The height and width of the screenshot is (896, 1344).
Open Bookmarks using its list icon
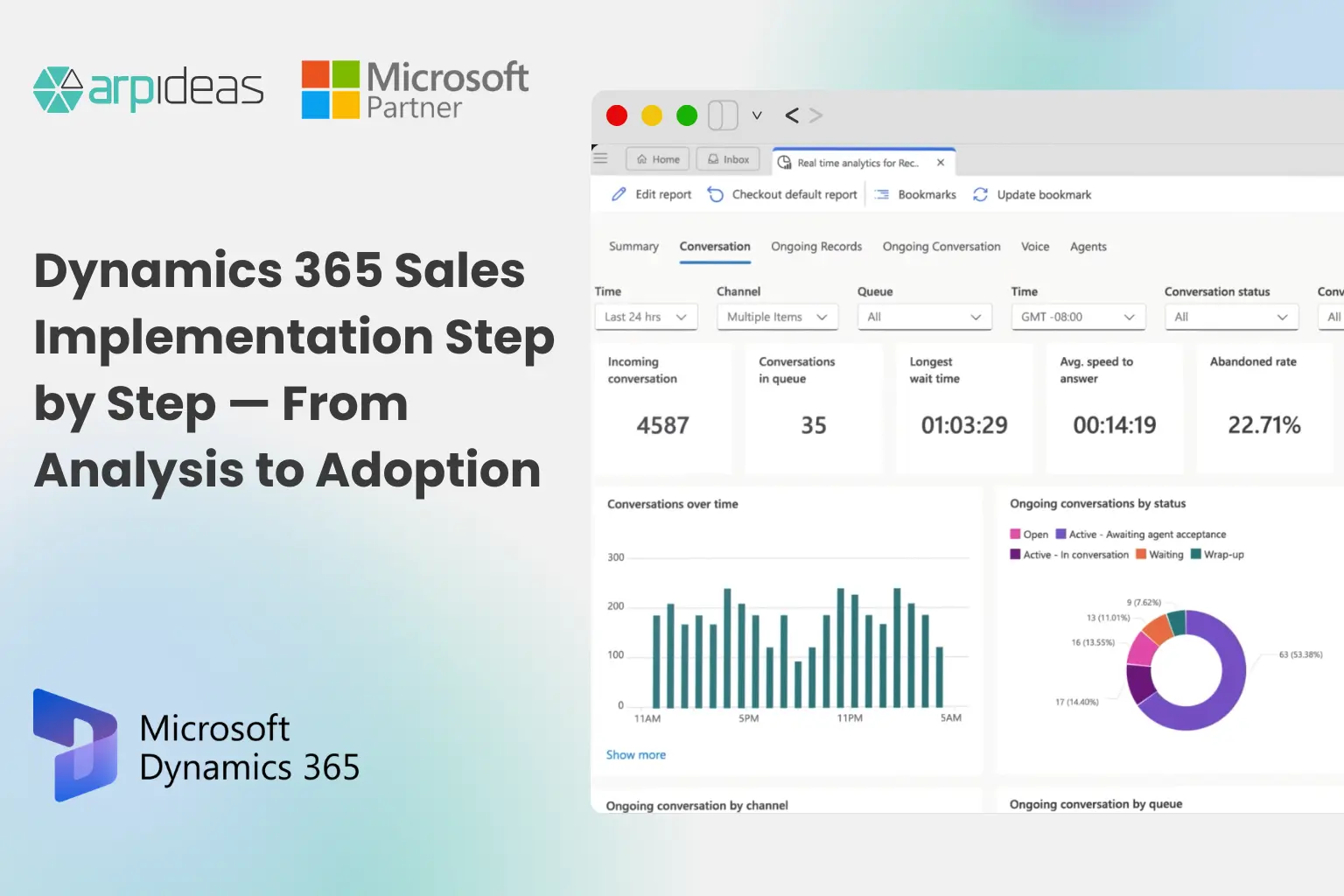(879, 194)
